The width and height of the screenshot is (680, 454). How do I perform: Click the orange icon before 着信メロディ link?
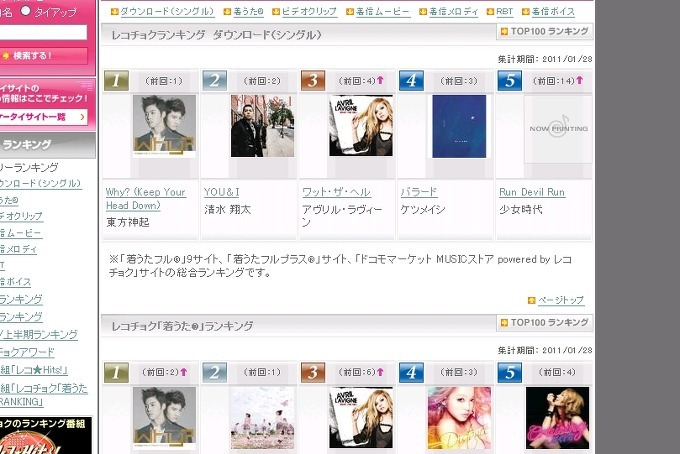point(423,12)
